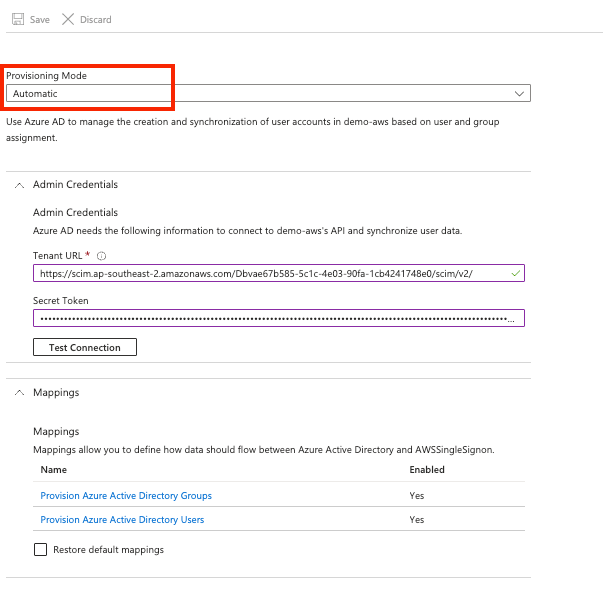Collapse the Mappings section chevron

click(x=19, y=393)
